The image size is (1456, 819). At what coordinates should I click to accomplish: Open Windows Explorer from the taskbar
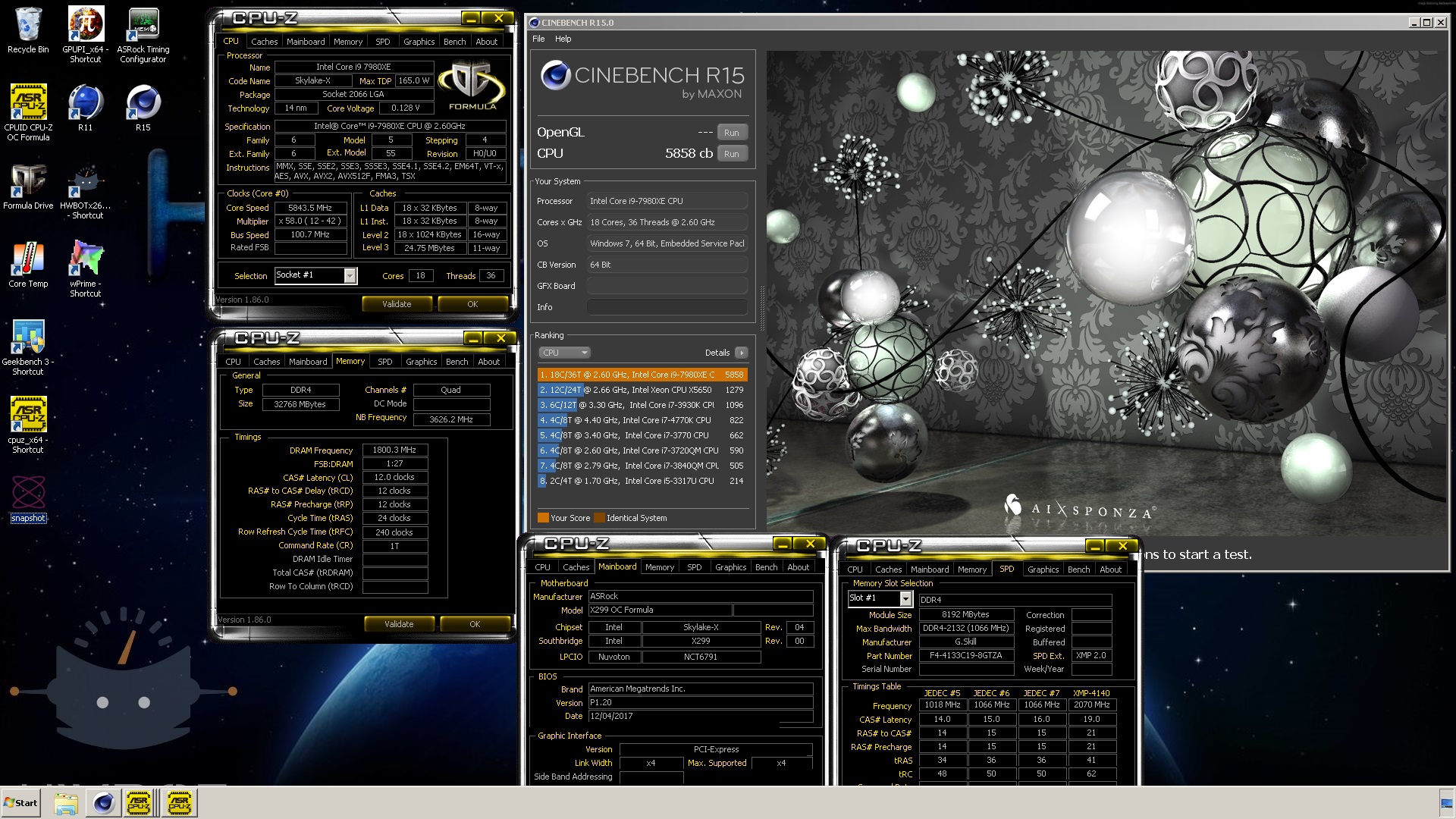[x=66, y=803]
